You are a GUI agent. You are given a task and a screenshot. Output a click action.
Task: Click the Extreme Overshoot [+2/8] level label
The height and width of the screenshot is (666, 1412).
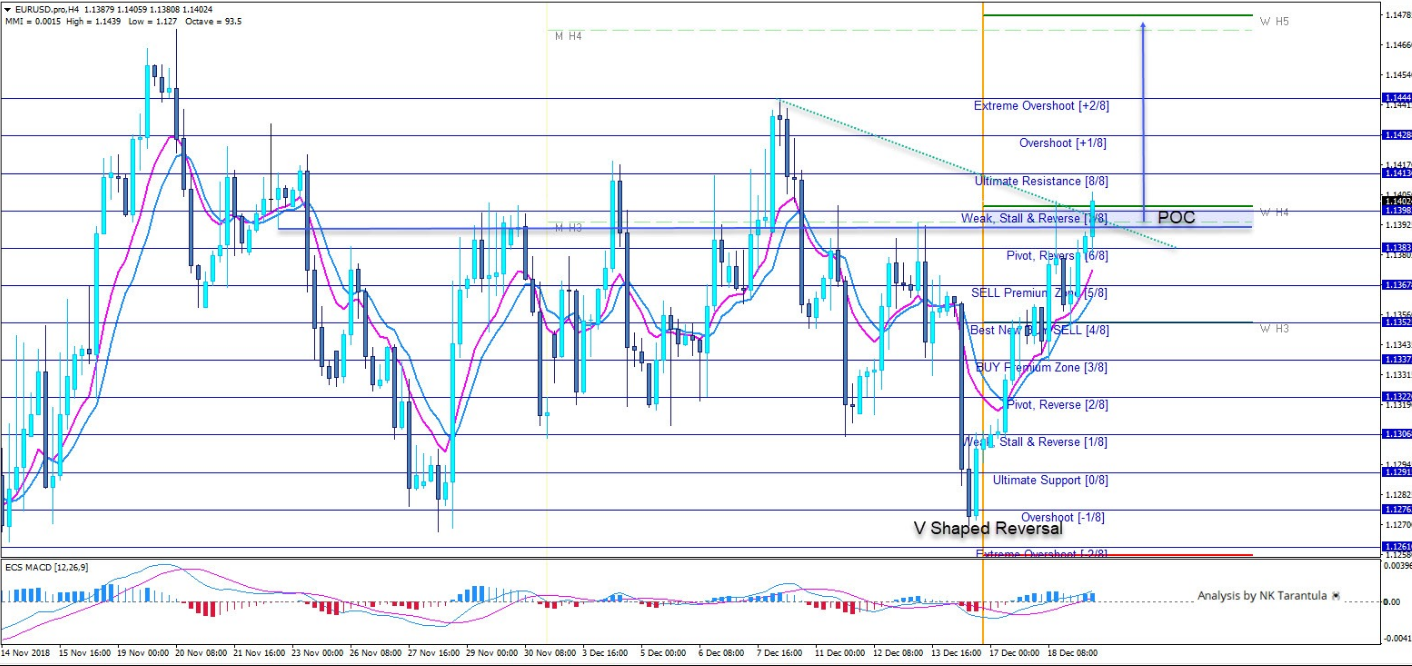[x=1041, y=106]
